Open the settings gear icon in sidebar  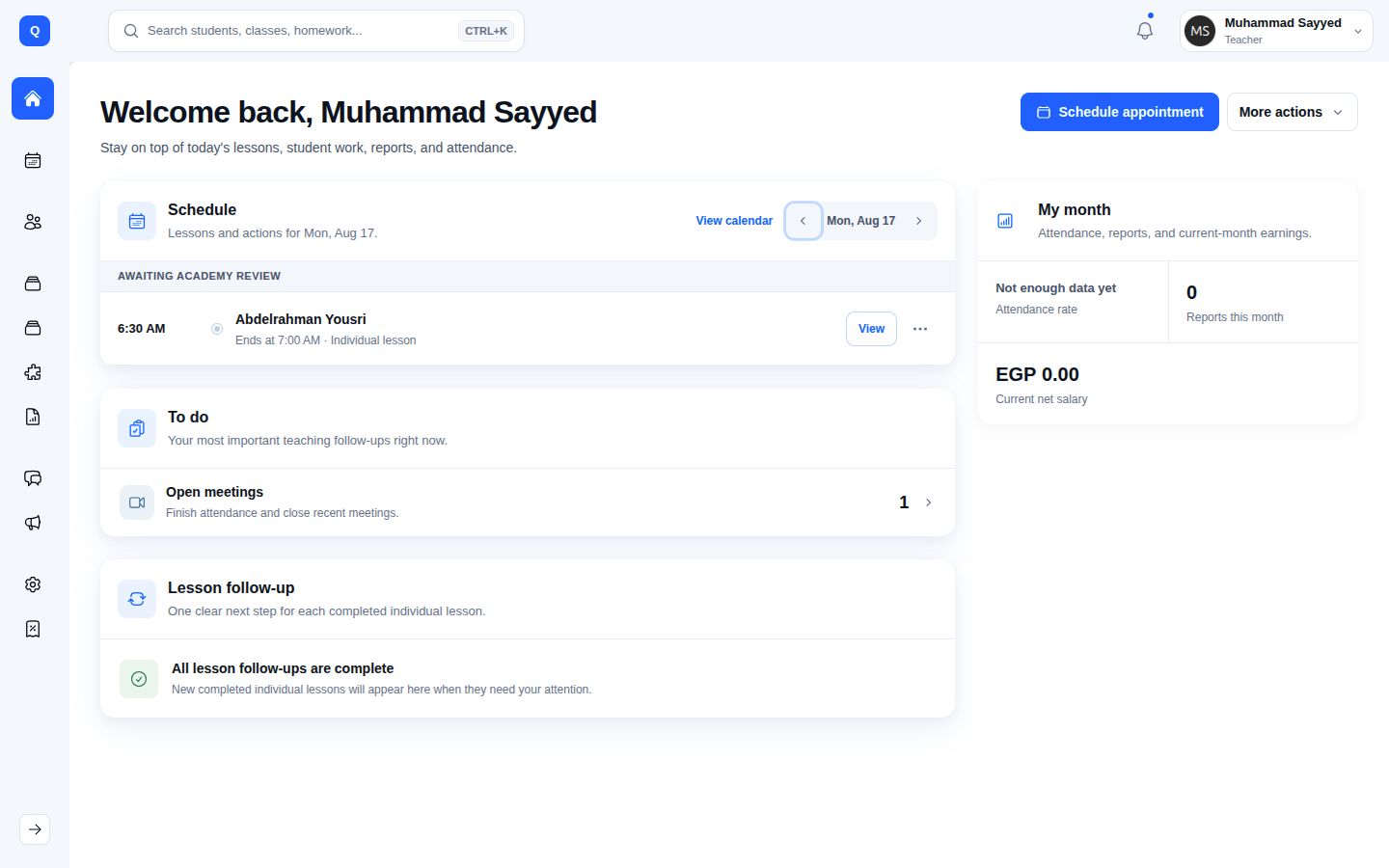click(33, 584)
